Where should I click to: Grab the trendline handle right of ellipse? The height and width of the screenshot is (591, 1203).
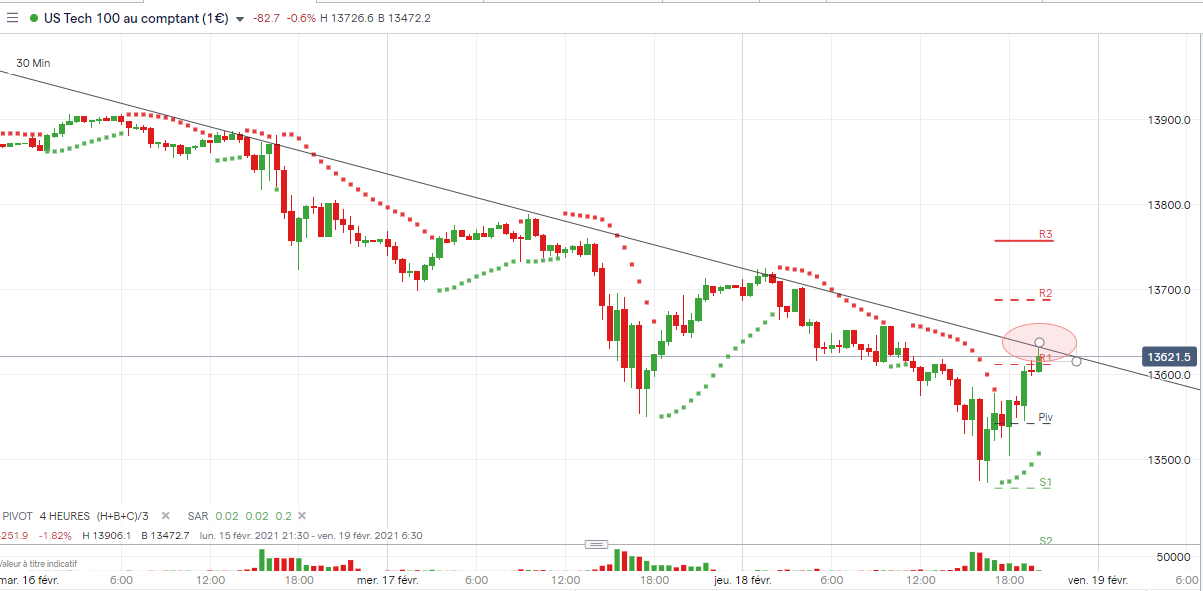click(1076, 361)
